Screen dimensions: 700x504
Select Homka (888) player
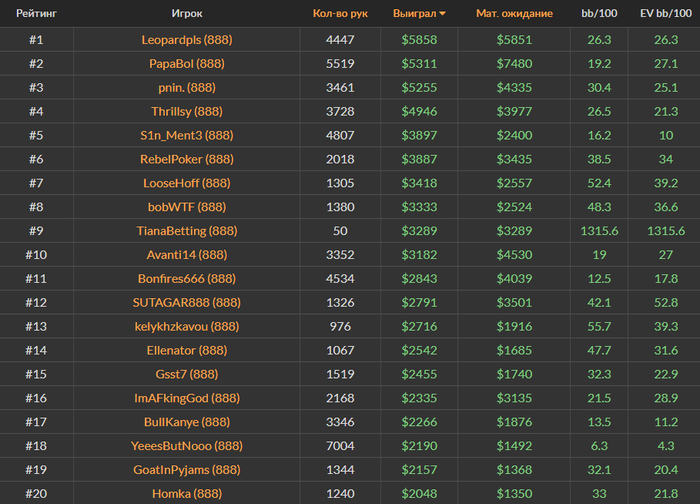(x=187, y=493)
